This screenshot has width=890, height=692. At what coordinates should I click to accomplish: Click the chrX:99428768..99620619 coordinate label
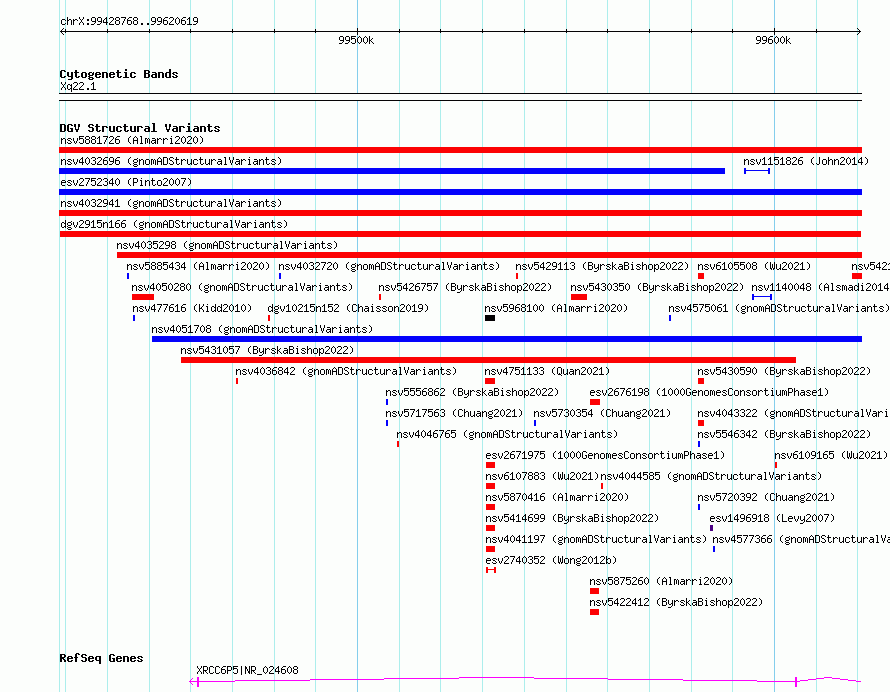(x=129, y=22)
